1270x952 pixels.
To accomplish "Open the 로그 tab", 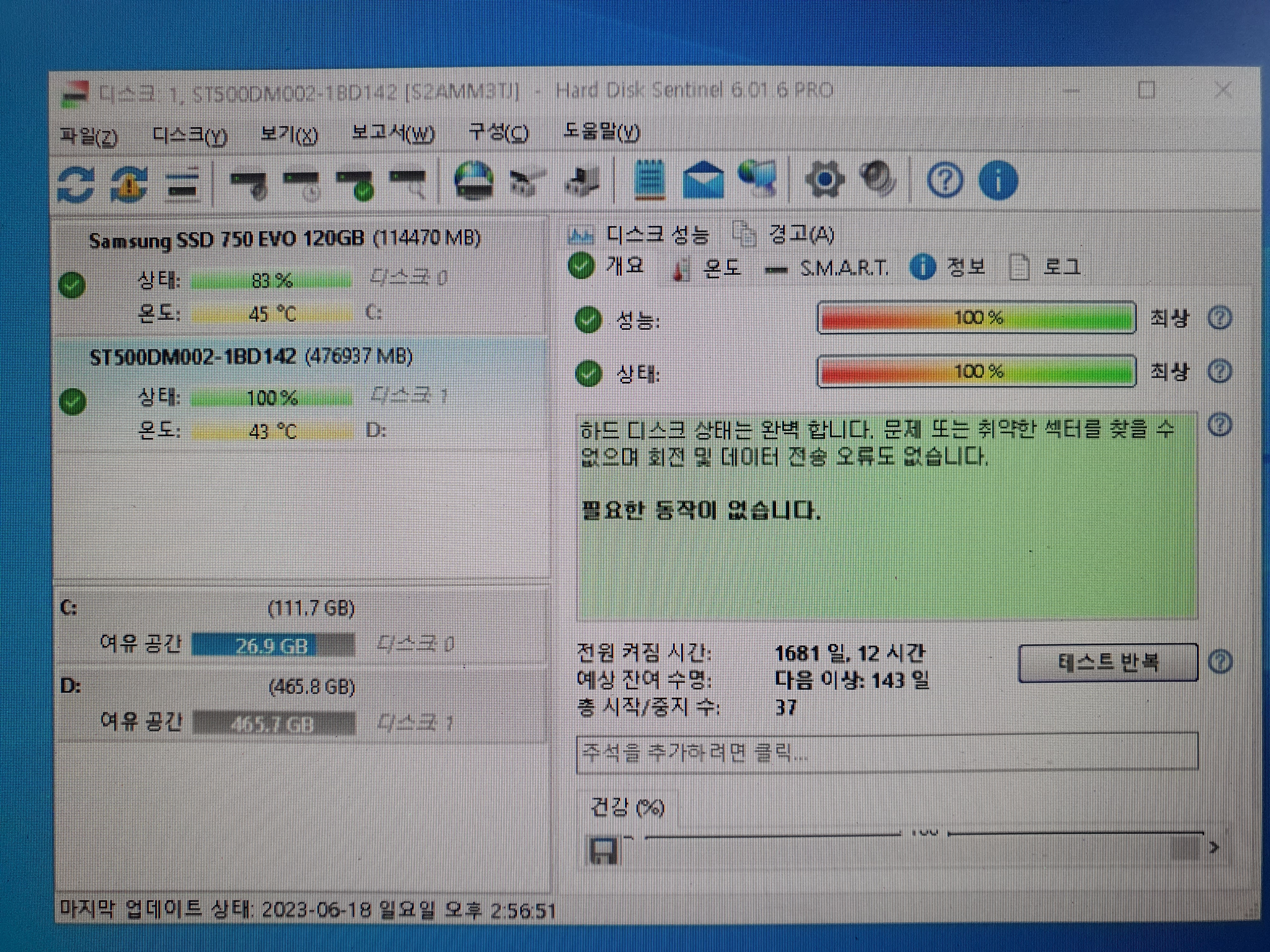I will 1045,267.
